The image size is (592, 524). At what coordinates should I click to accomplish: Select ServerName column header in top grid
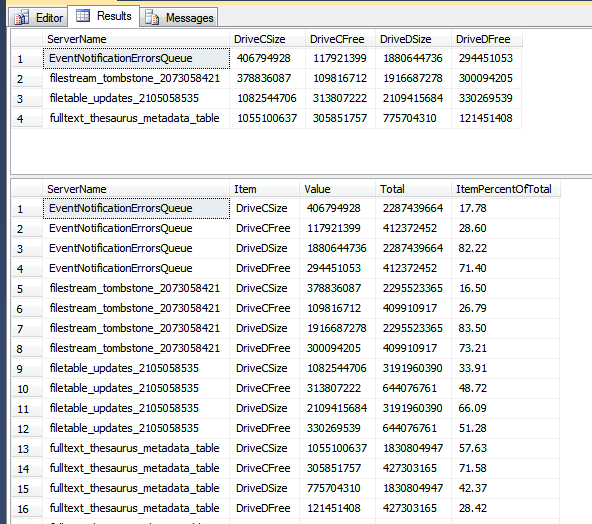[x=136, y=39]
